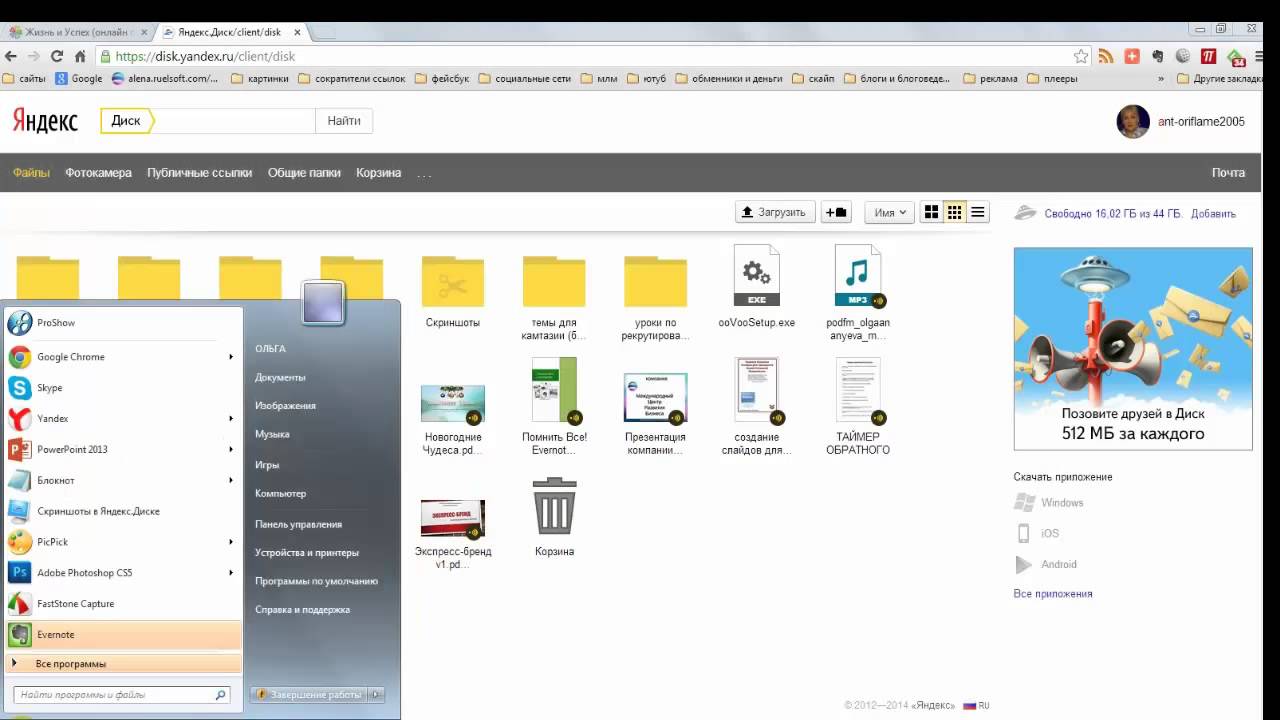1280x720 pixels.
Task: Bookmark this page with the star icon
Action: [x=1081, y=57]
